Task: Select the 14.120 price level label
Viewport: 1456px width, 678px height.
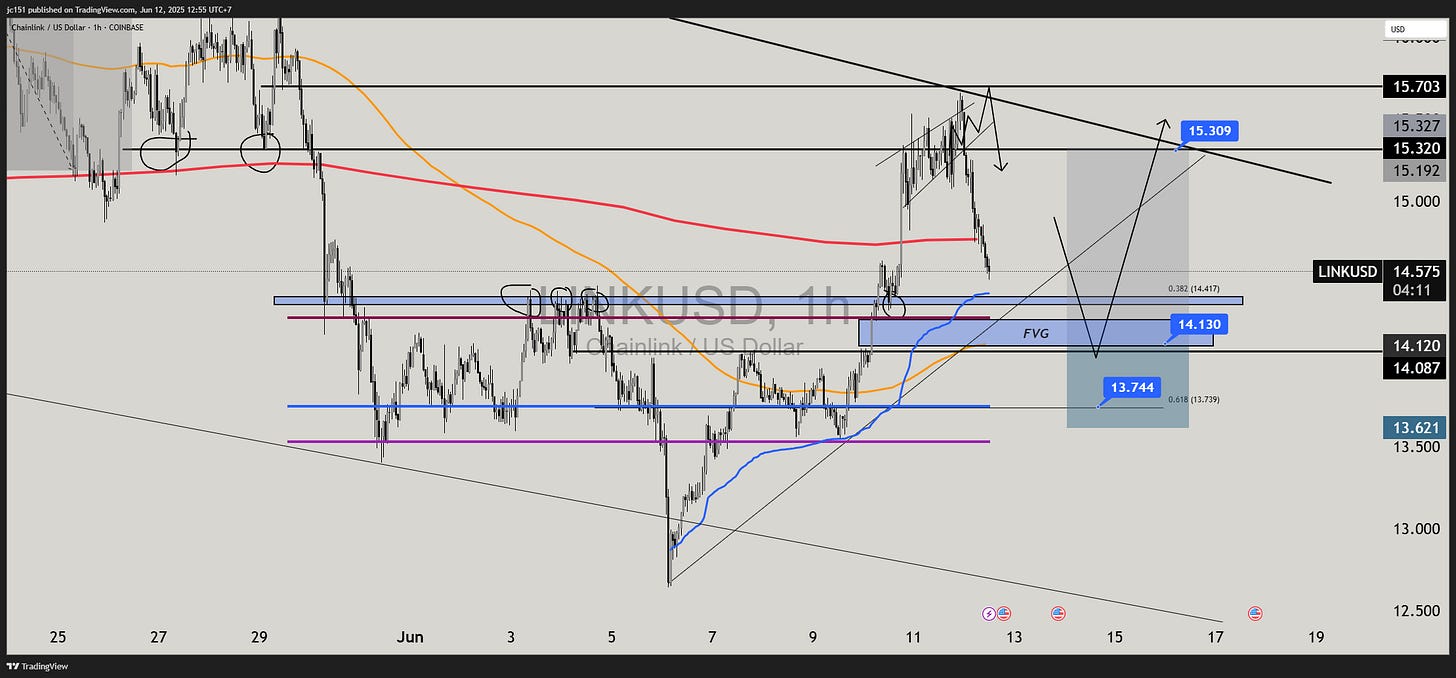Action: 1416,344
